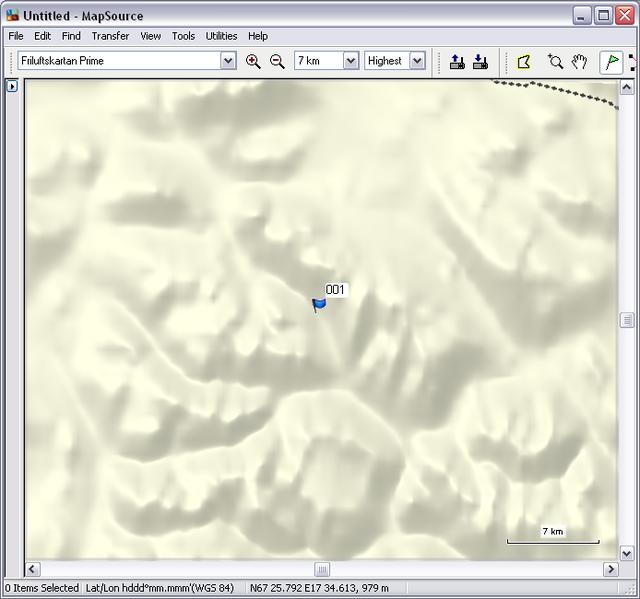Screen dimensions: 640x599
Task: Click the vertical scrollbar thumb
Action: [627, 320]
